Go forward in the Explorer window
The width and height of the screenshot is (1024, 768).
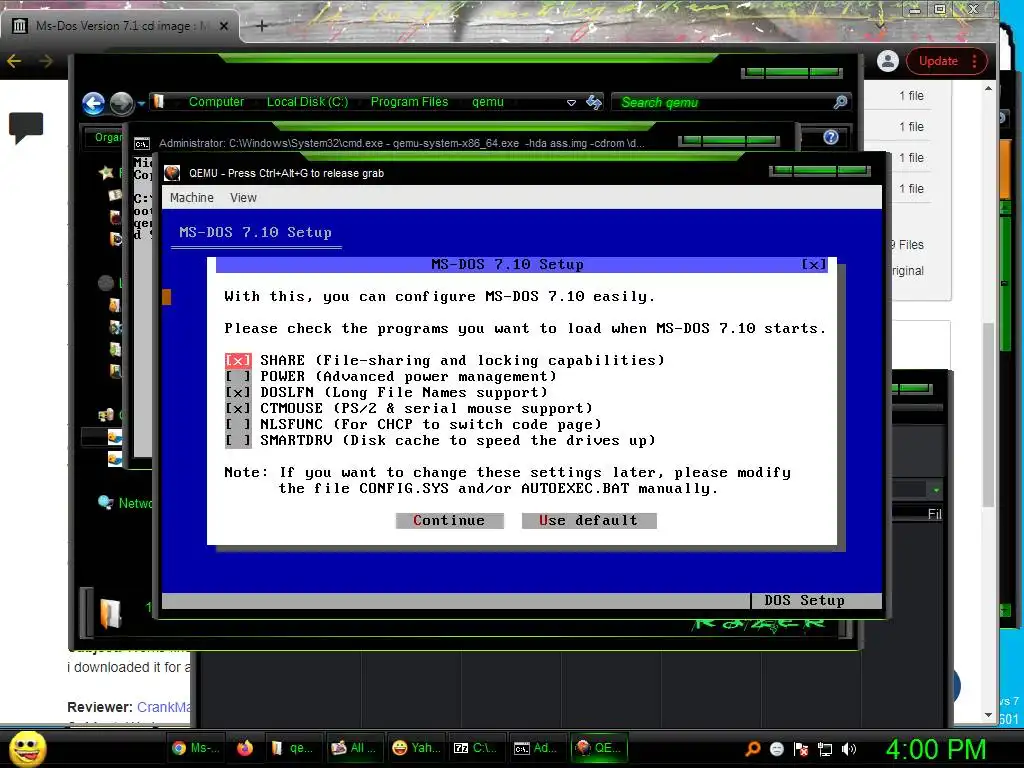coord(121,103)
